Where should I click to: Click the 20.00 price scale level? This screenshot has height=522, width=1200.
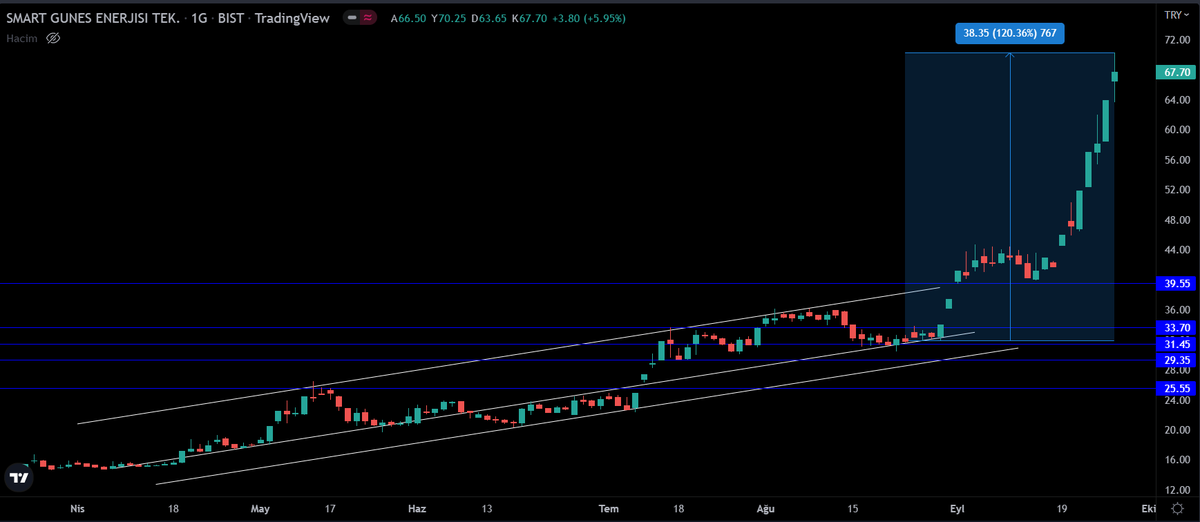coord(1176,430)
